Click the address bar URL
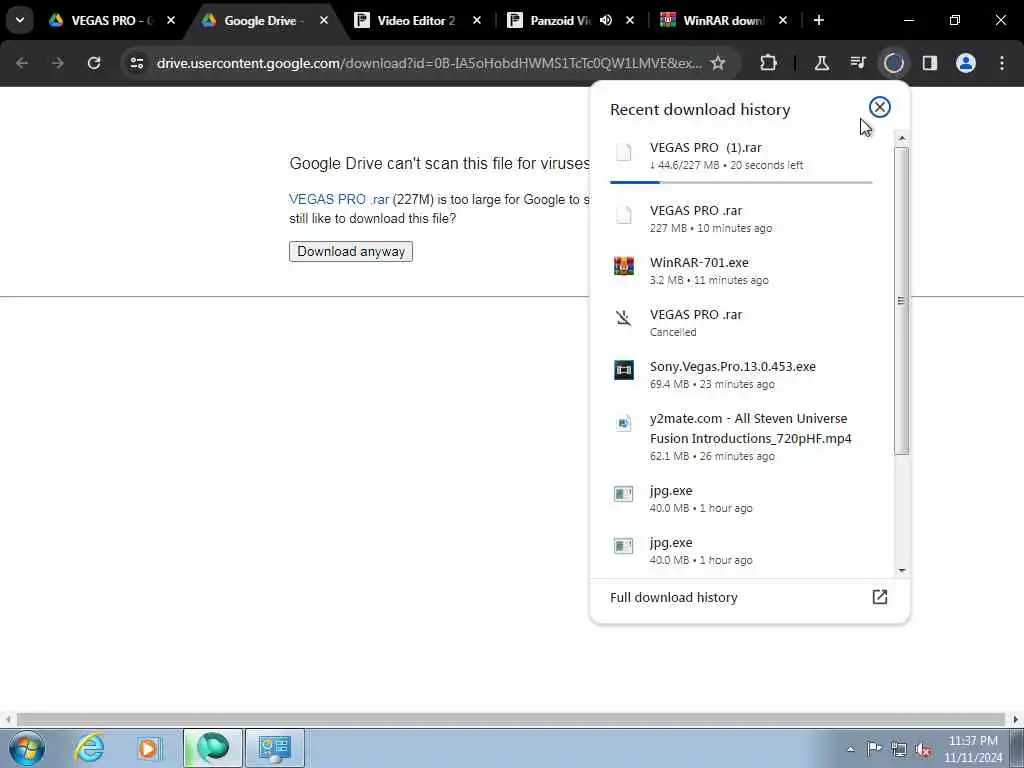The height and width of the screenshot is (768, 1024). click(428, 63)
